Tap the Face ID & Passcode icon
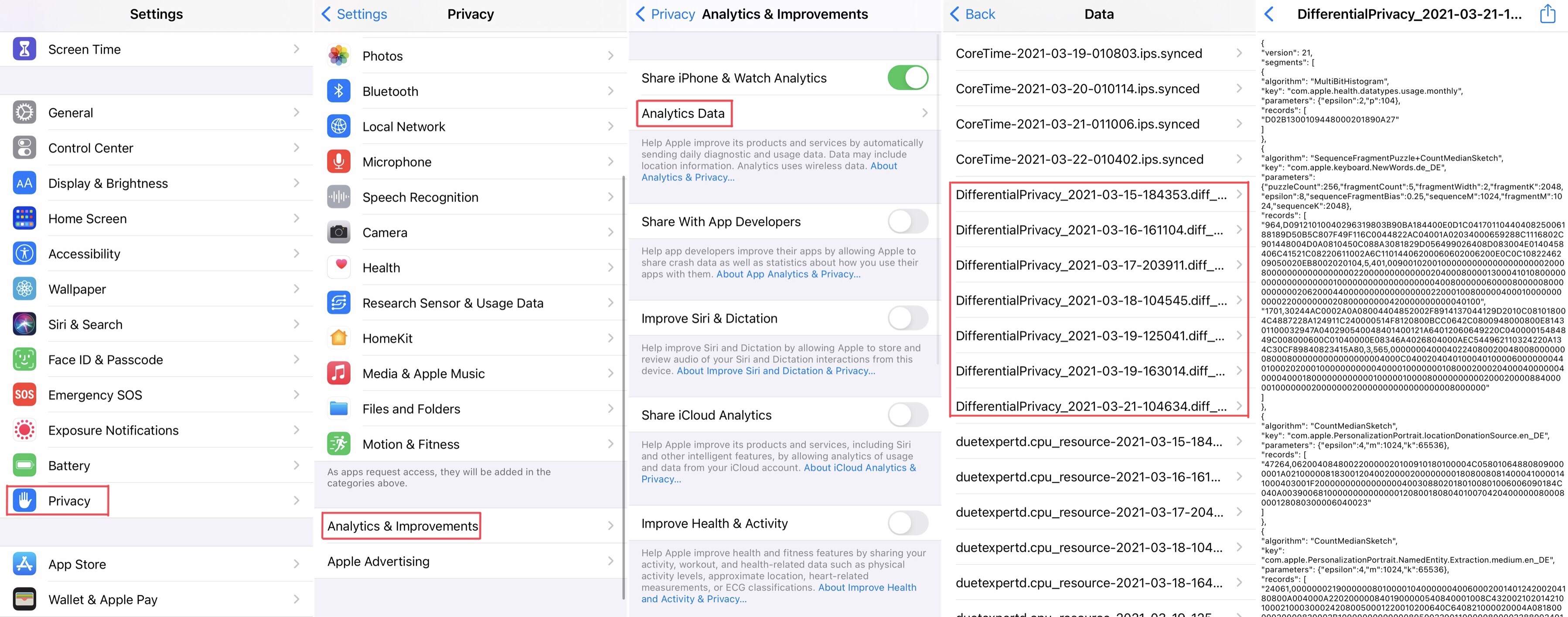The height and width of the screenshot is (617, 1568). [24, 360]
